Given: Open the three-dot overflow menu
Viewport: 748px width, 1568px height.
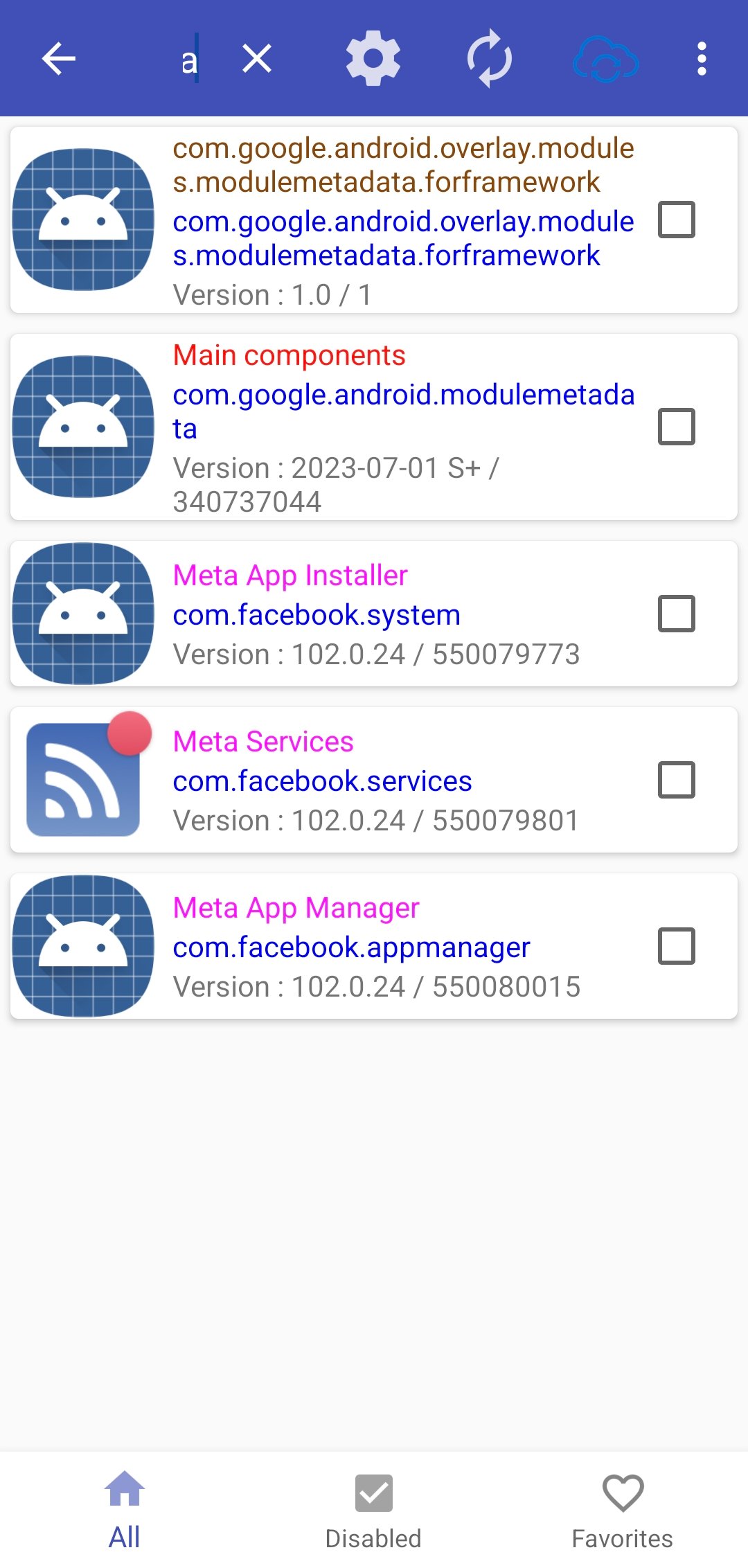Looking at the screenshot, I should point(702,58).
